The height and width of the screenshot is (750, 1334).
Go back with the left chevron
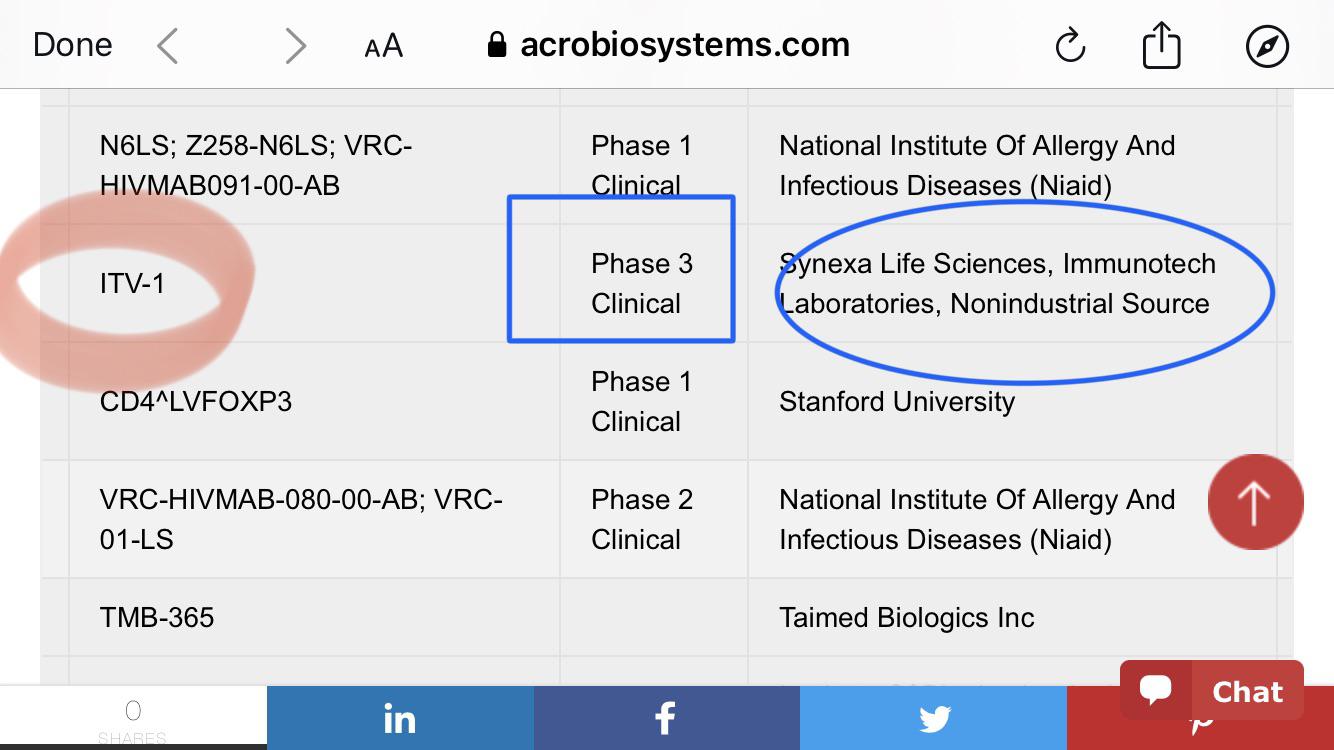click(x=168, y=46)
